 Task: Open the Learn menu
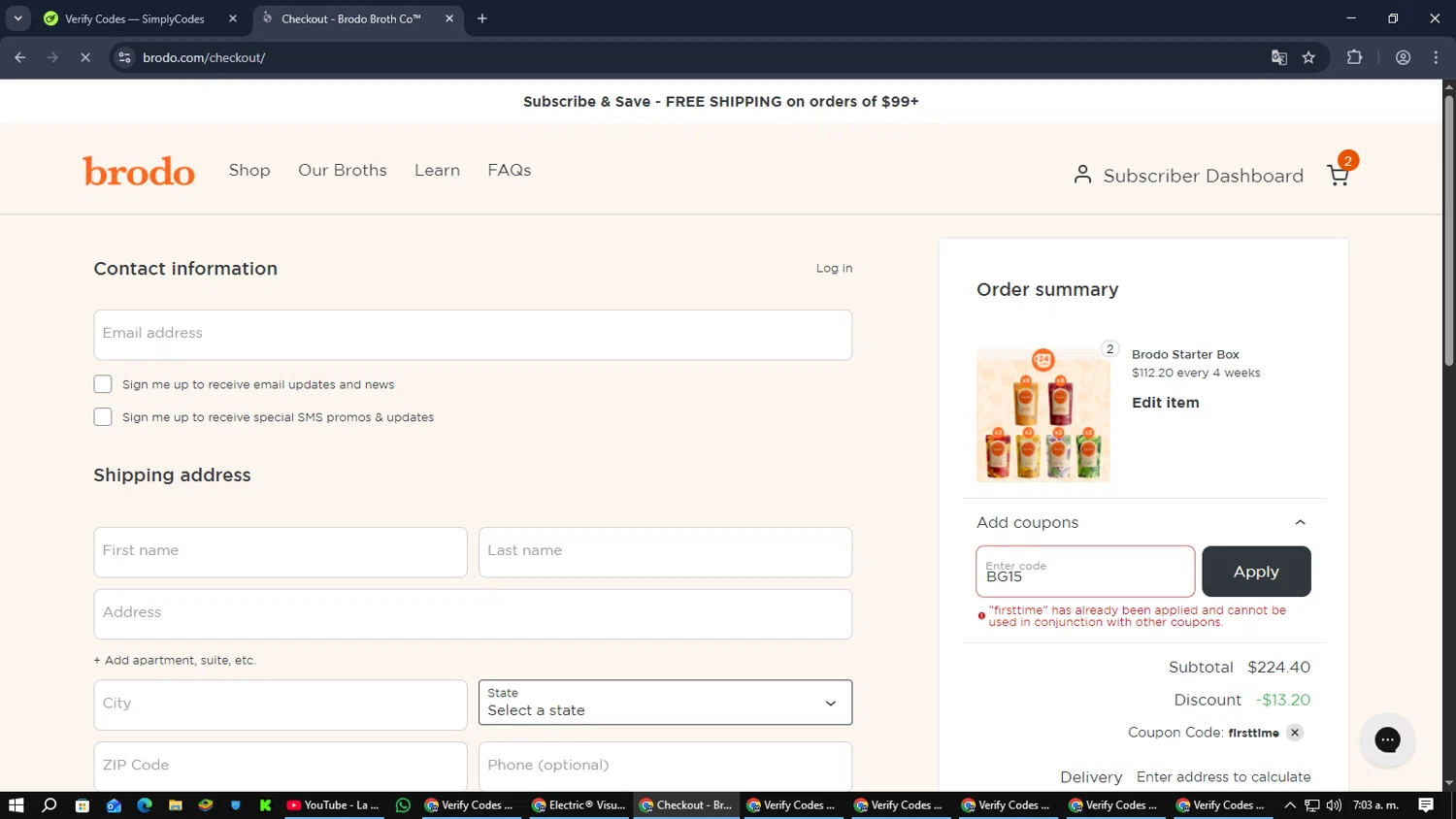click(437, 170)
